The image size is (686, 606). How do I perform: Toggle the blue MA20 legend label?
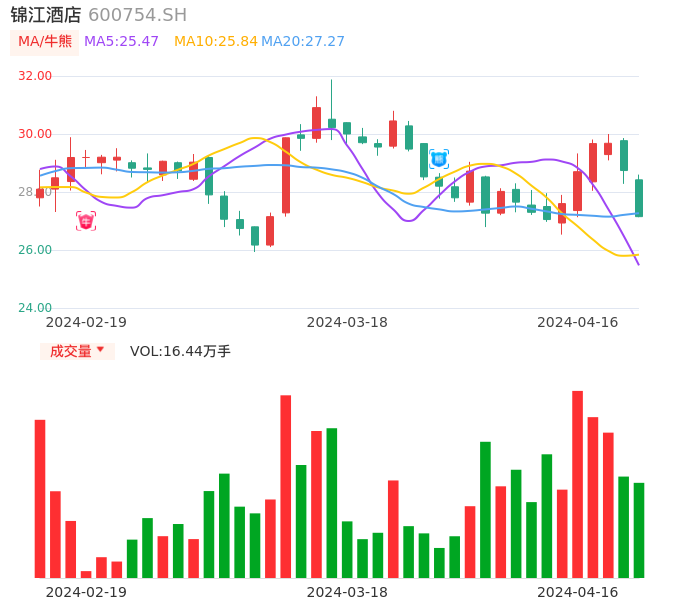302,42
